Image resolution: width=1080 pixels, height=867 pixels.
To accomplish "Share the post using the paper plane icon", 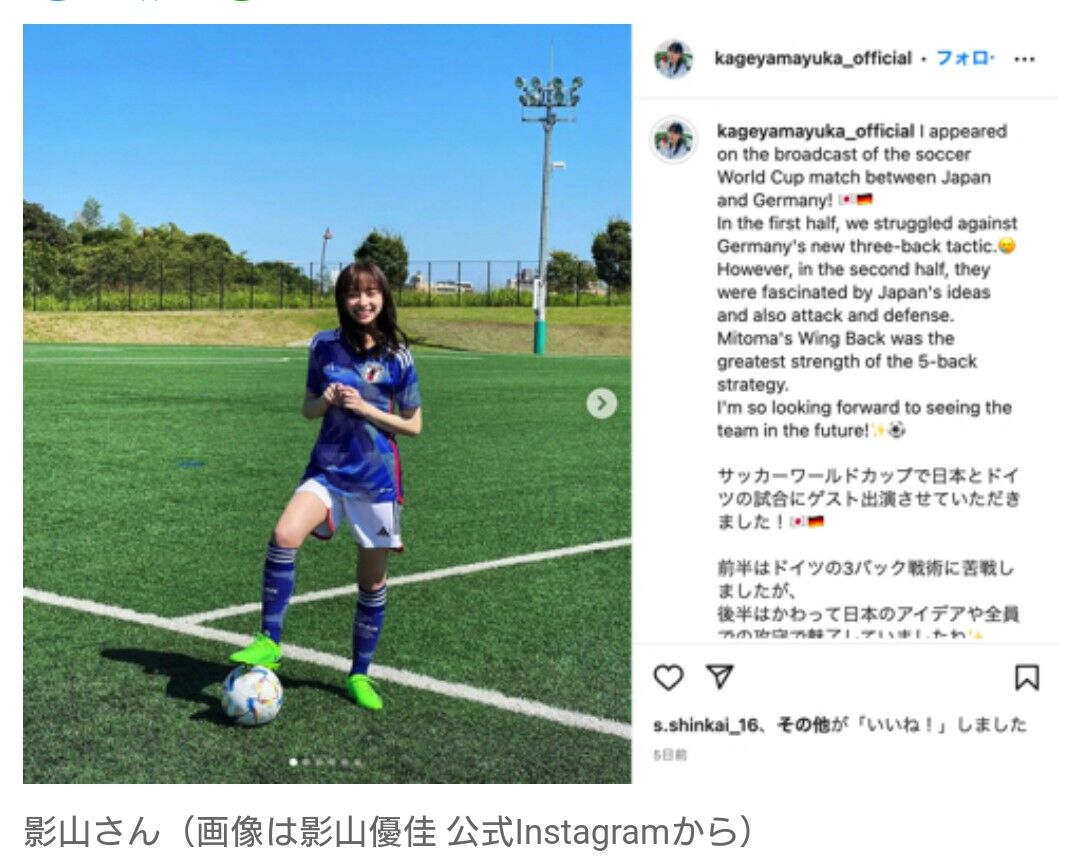I will (x=720, y=676).
